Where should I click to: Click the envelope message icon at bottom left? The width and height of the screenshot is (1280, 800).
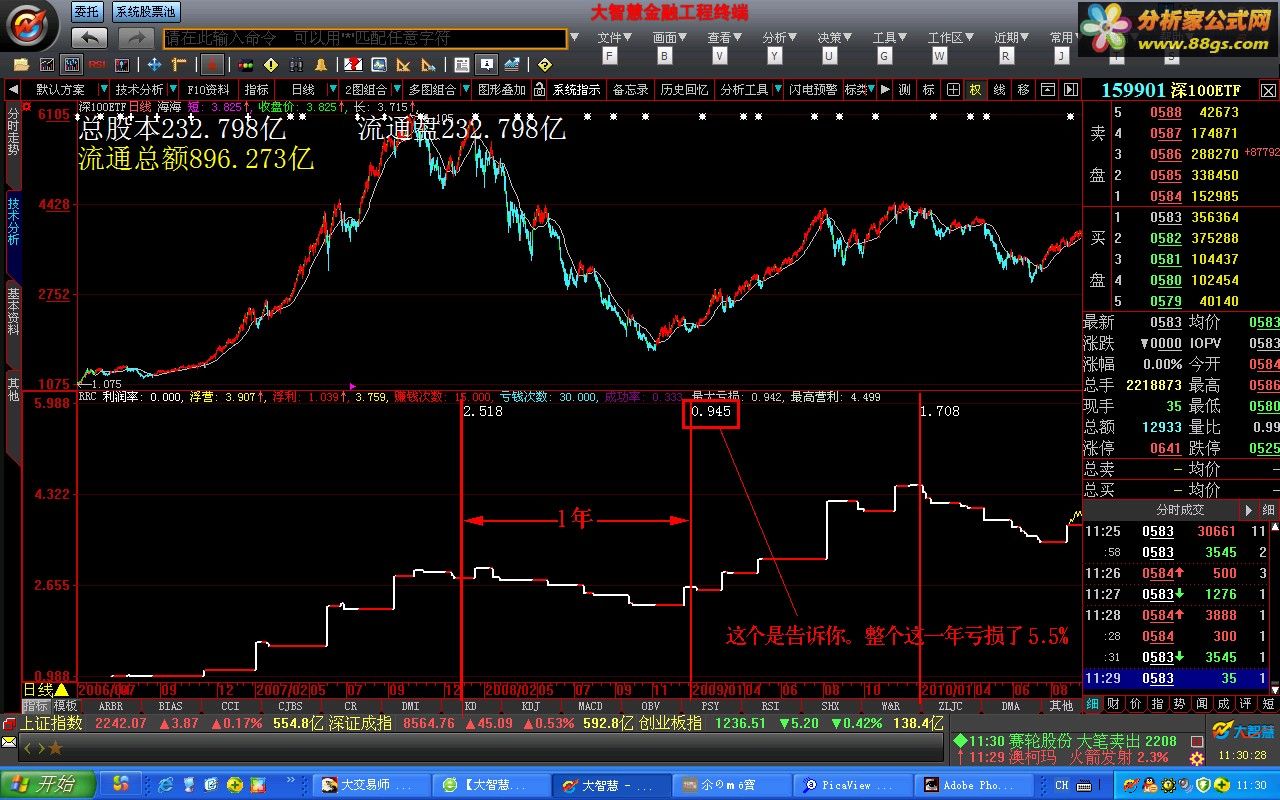point(9,742)
